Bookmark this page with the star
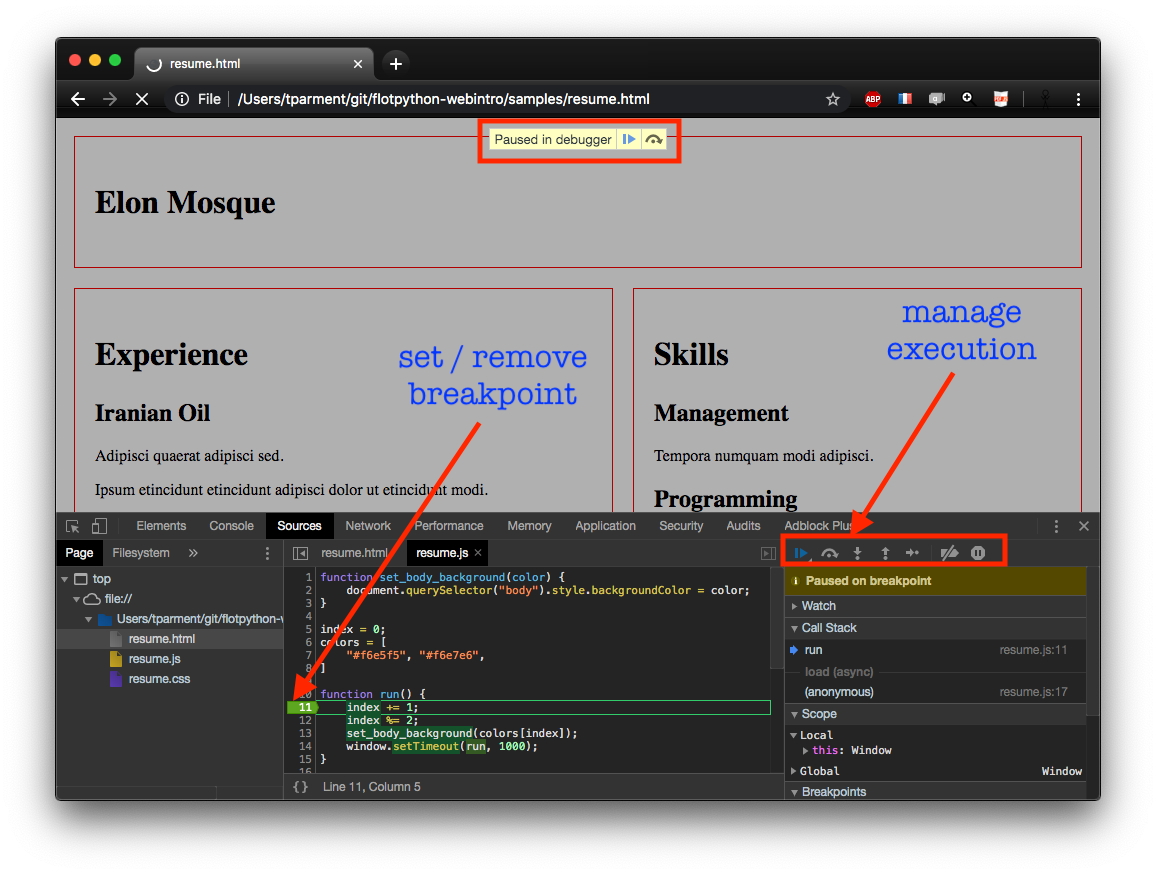 coord(832,99)
